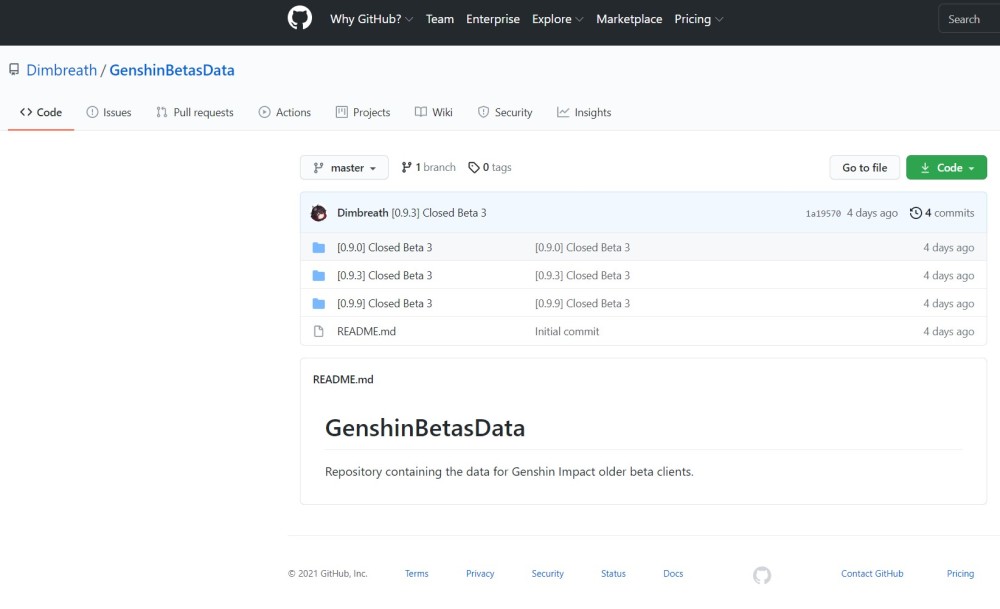Viewport: 1000px width, 609px height.
Task: Open the Privacy footer link
Action: click(480, 574)
